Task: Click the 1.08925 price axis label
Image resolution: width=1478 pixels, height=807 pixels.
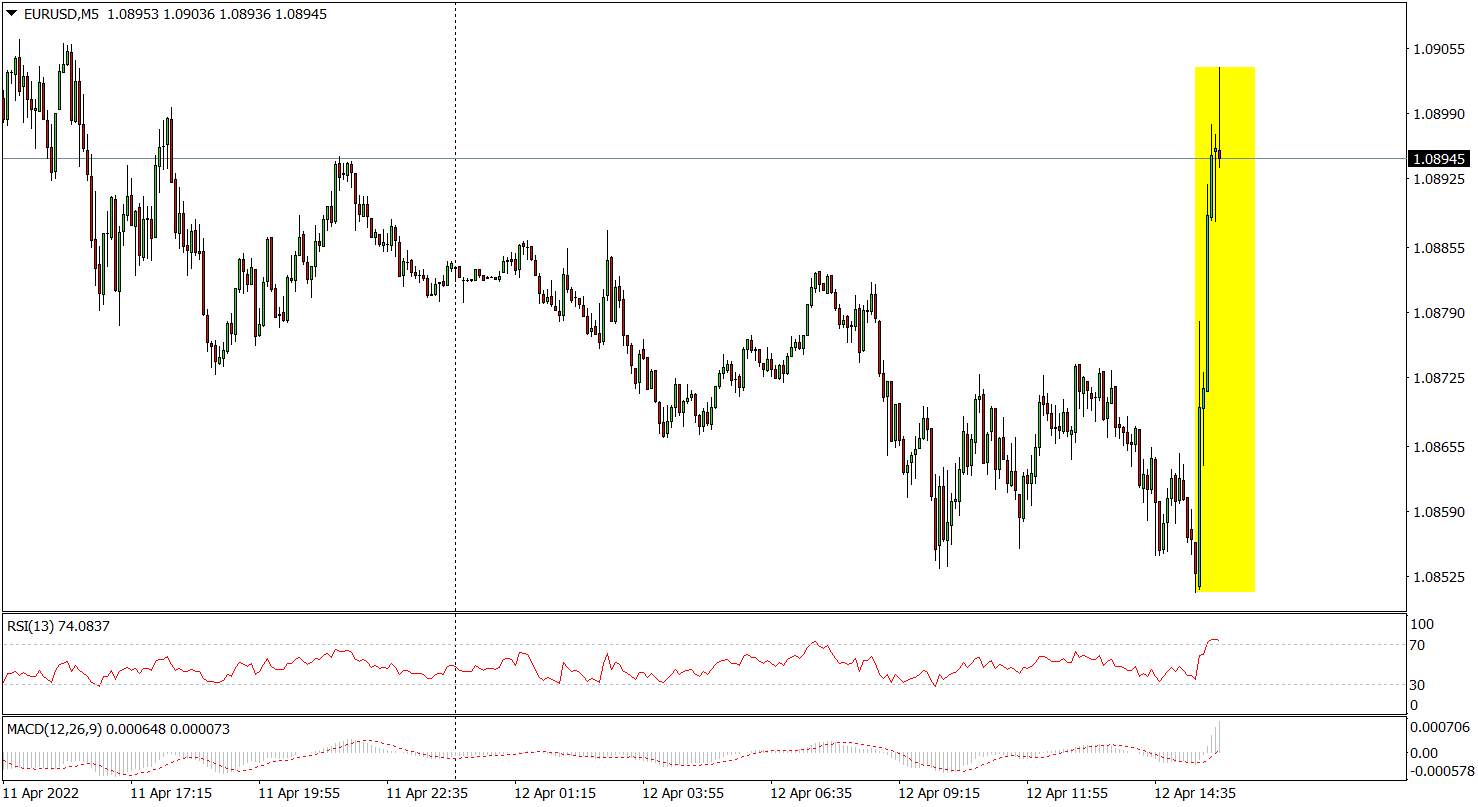Action: point(1439,180)
